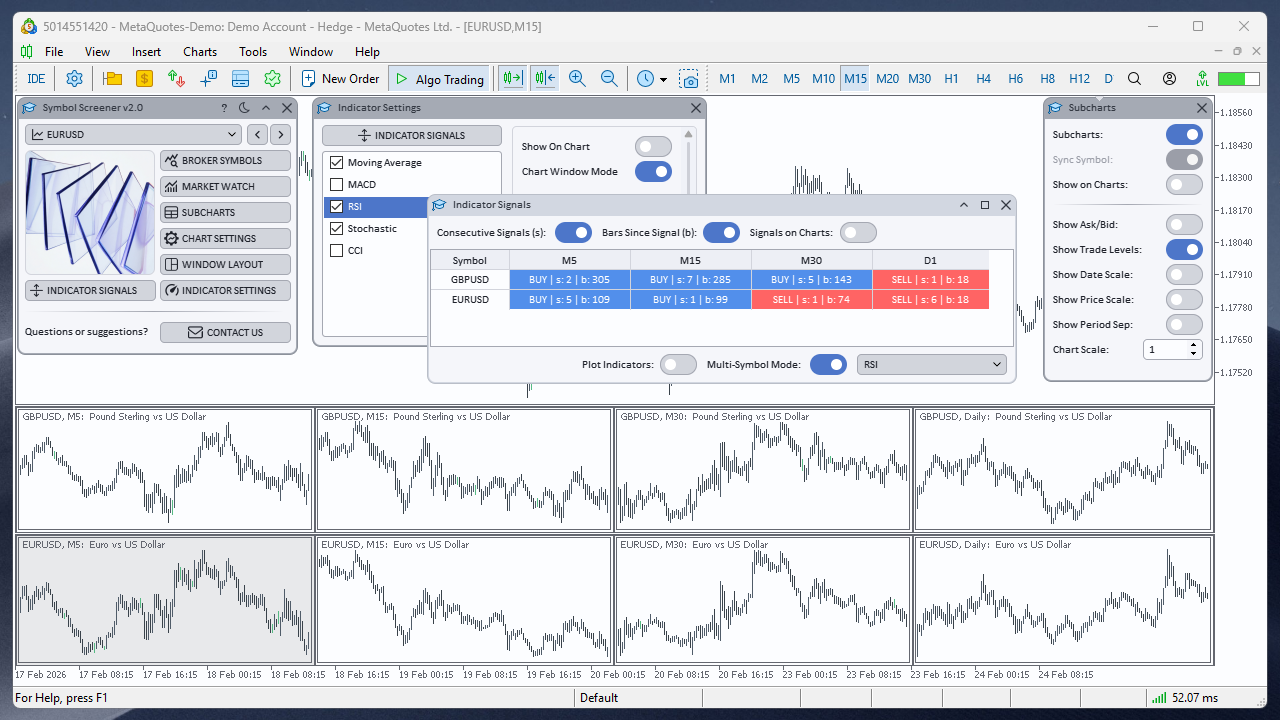Screen dimensions: 1280x720
Task: Close the Indicator Settings panel
Action: click(x=696, y=108)
